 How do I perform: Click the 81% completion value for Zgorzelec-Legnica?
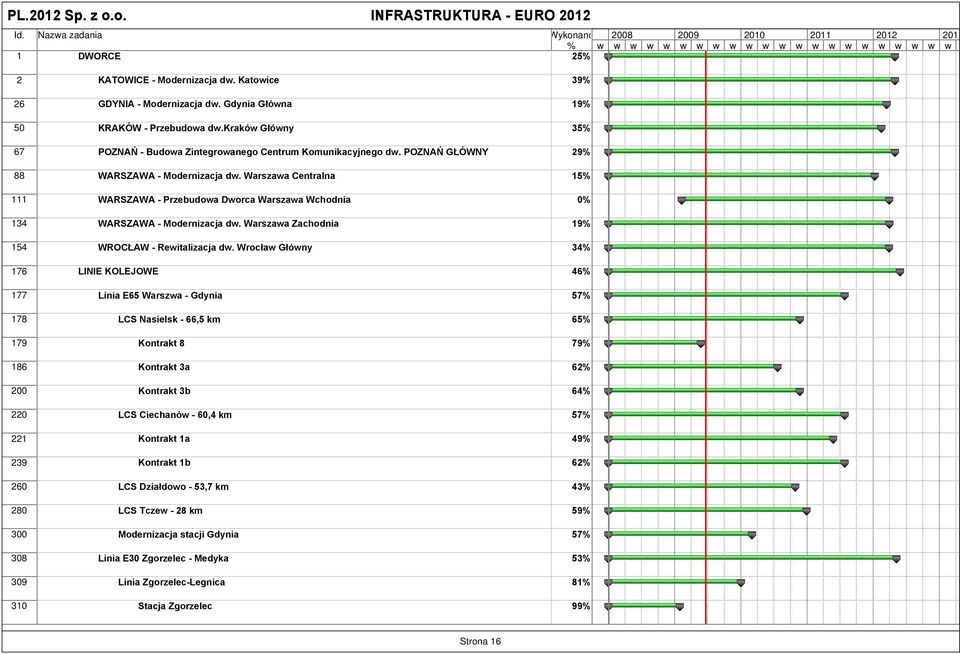[581, 582]
